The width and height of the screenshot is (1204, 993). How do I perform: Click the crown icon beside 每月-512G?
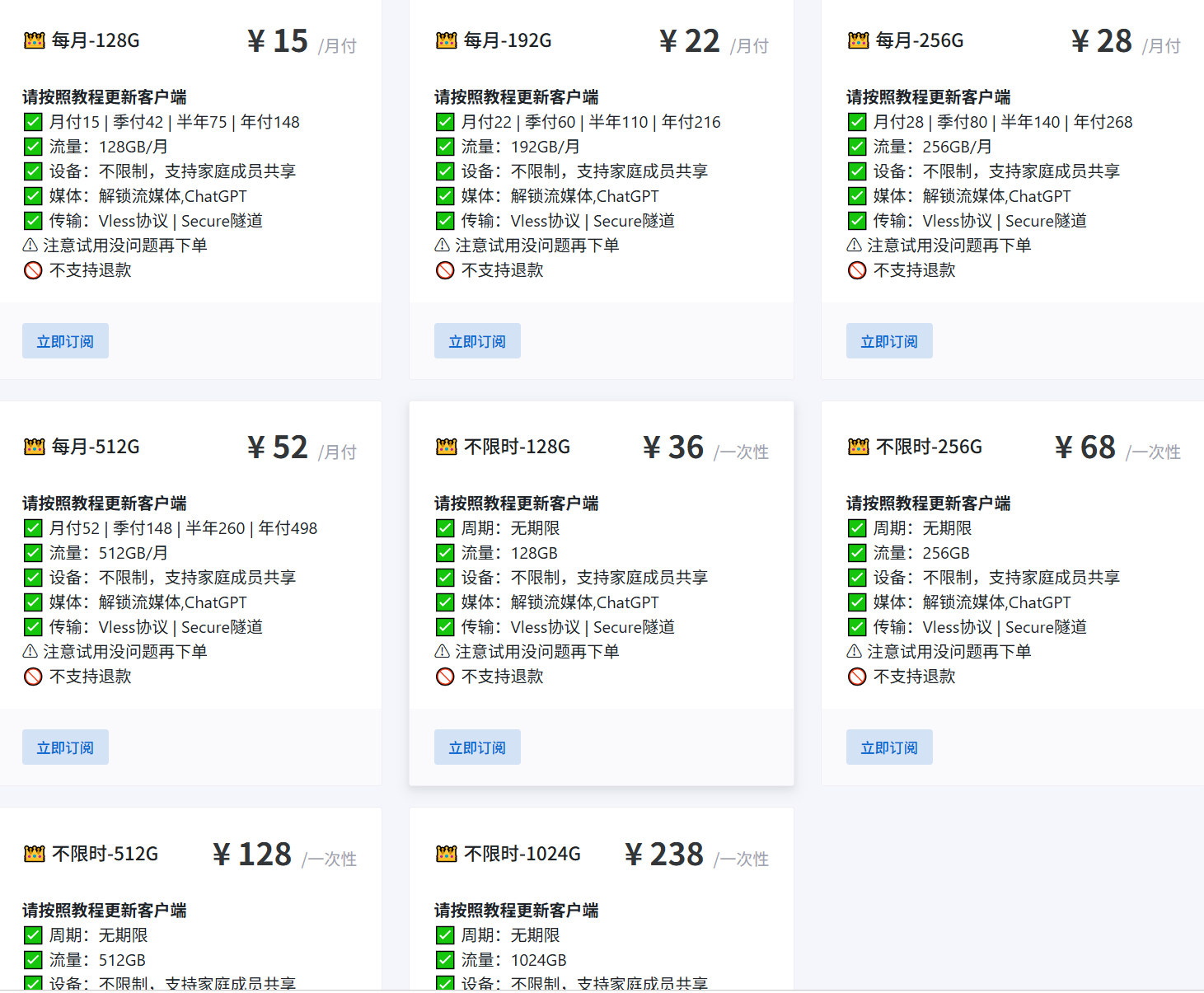coord(34,447)
